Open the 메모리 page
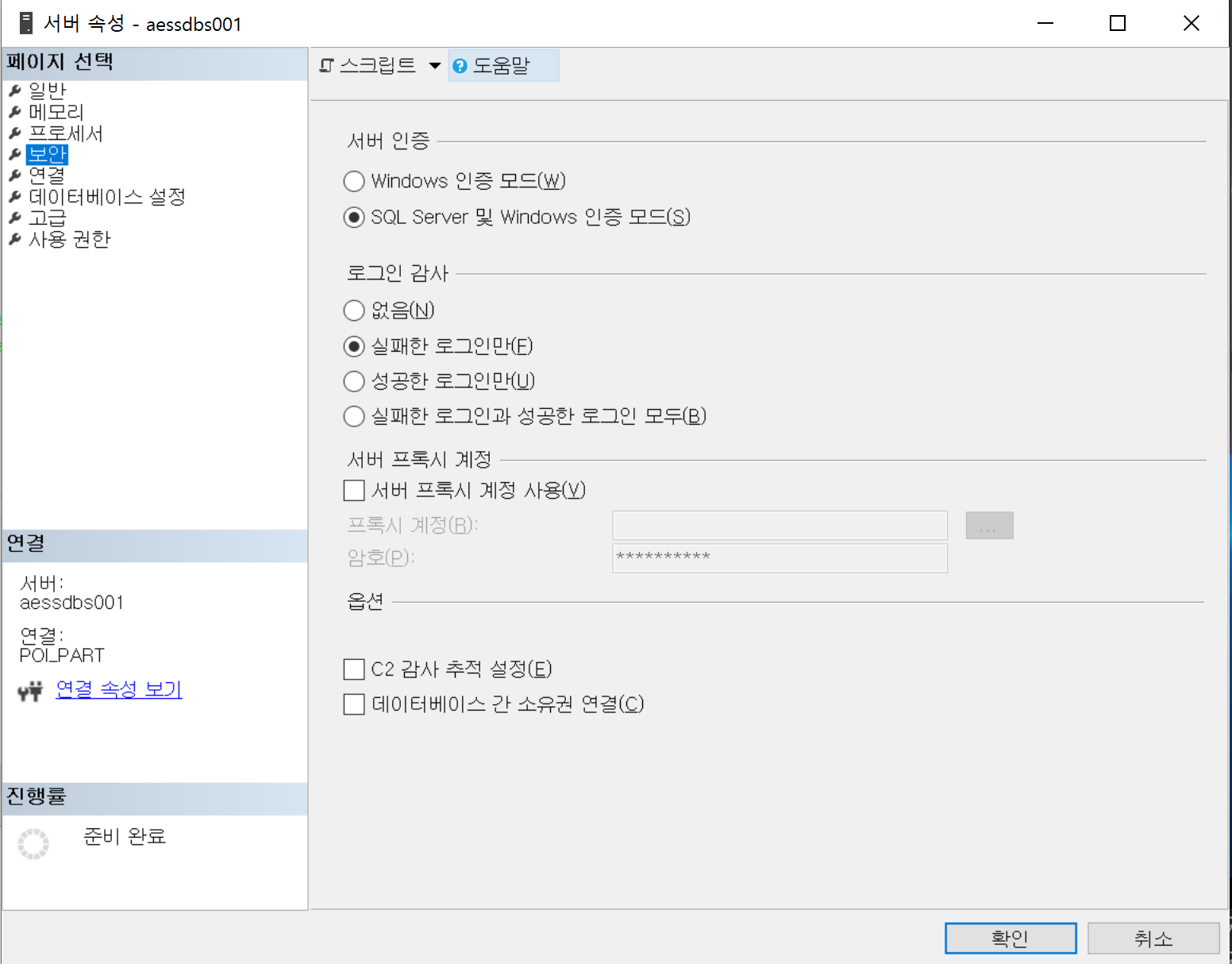 56,112
